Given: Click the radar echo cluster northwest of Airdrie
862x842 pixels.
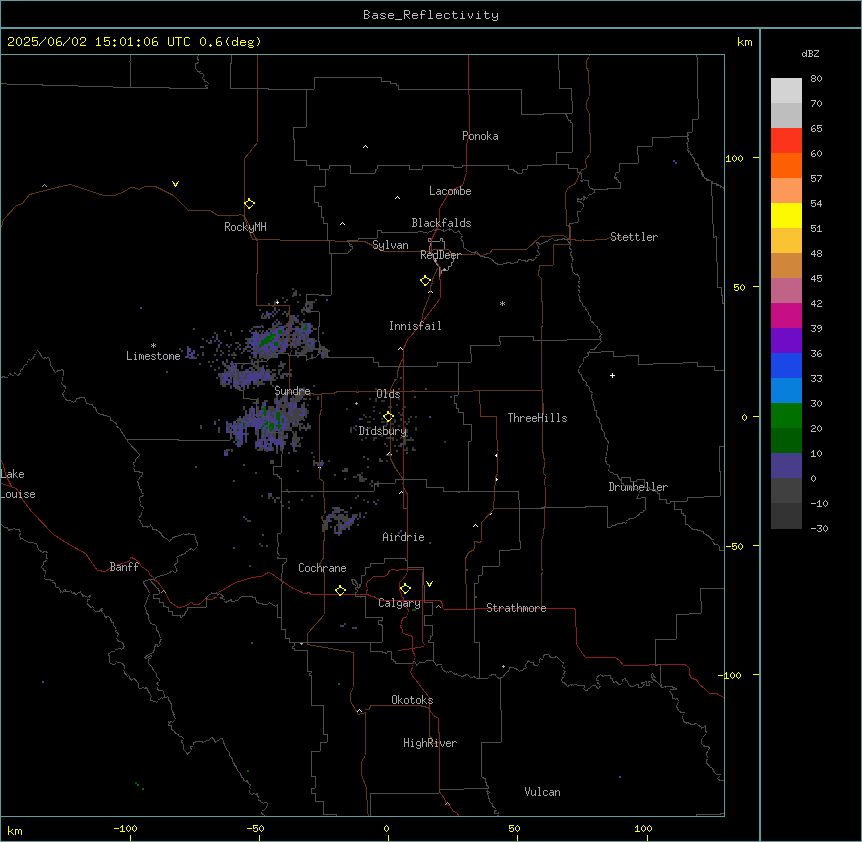Looking at the screenshot, I should click(x=341, y=520).
